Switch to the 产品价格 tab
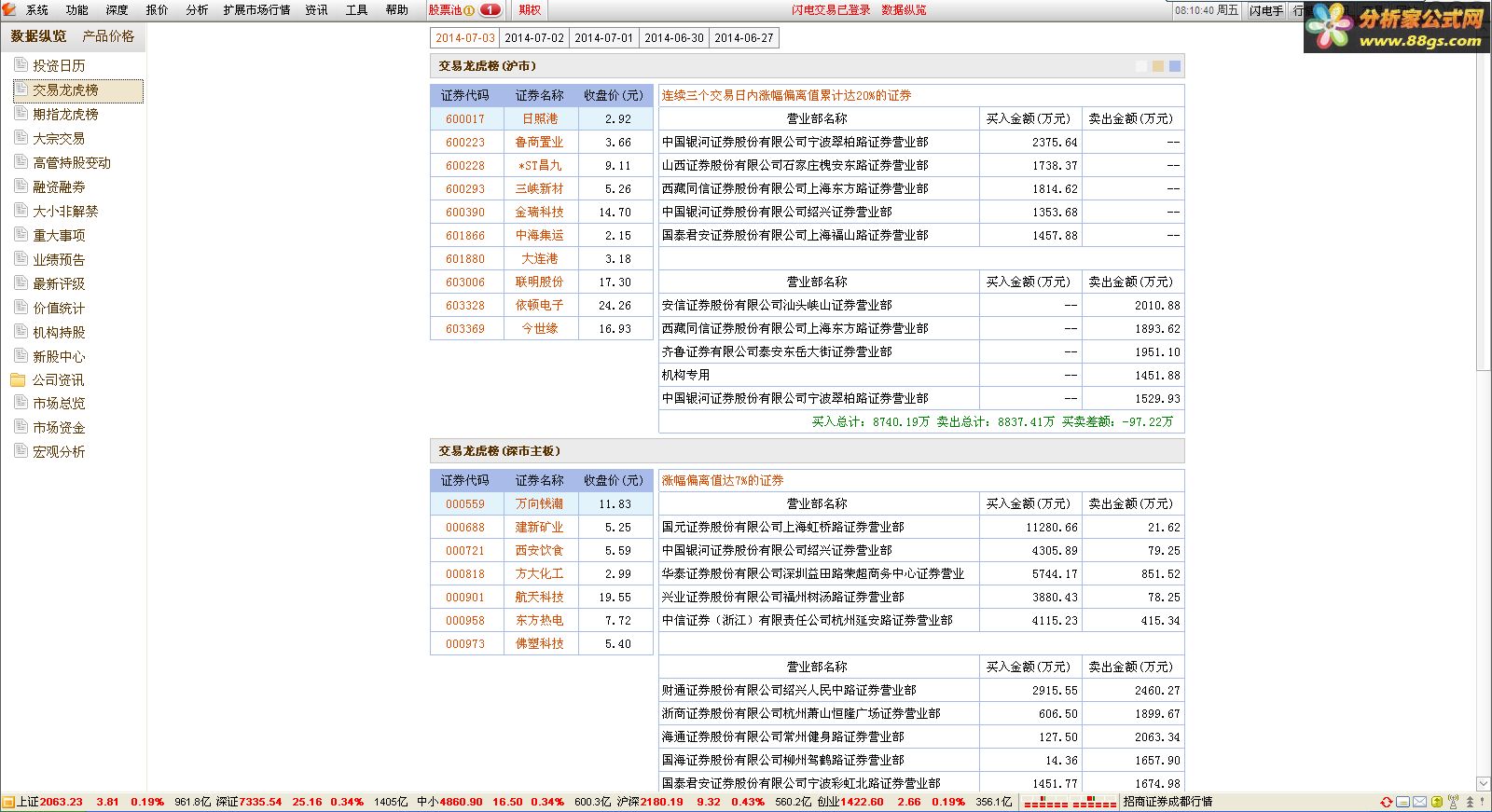1492x812 pixels. tap(108, 36)
